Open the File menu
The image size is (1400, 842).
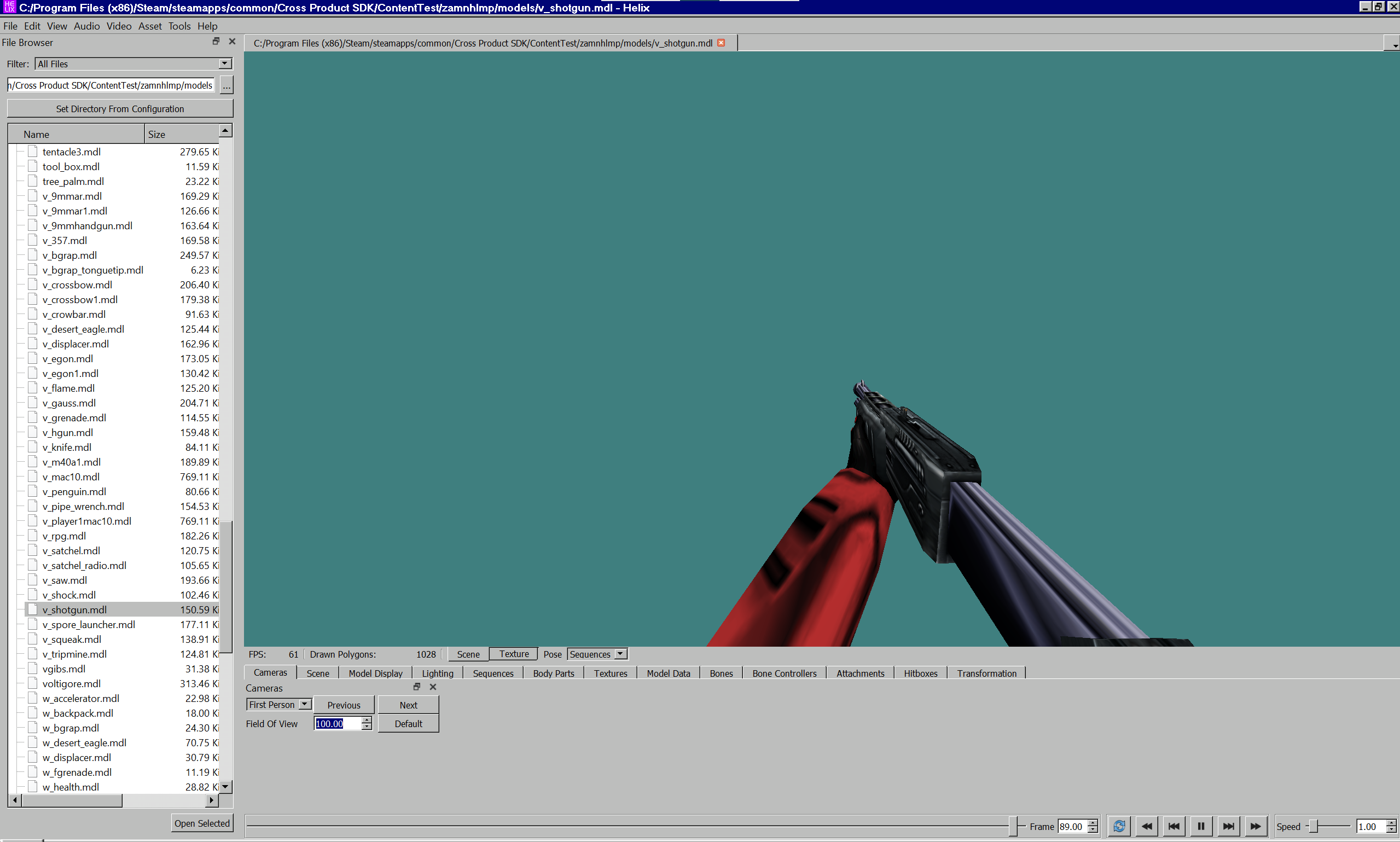[10, 26]
